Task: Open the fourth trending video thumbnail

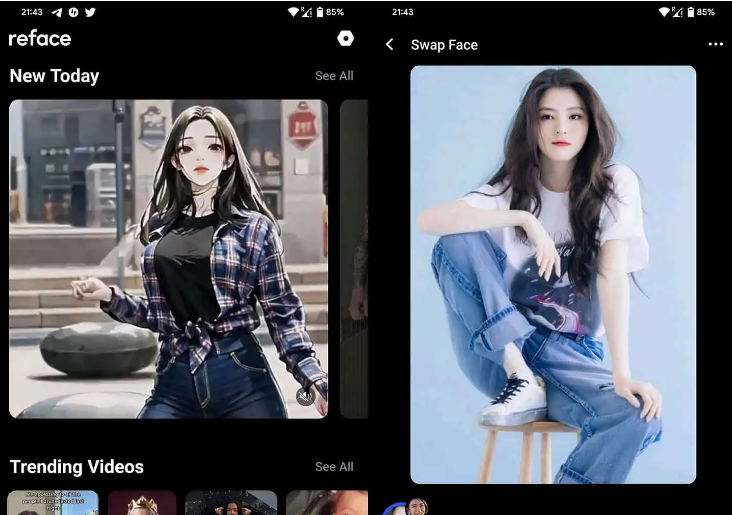Action: click(326, 502)
